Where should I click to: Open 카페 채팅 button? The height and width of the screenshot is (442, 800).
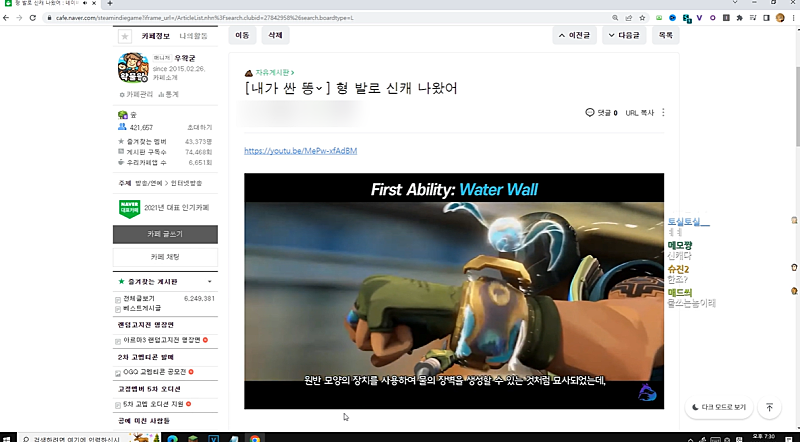[165, 257]
